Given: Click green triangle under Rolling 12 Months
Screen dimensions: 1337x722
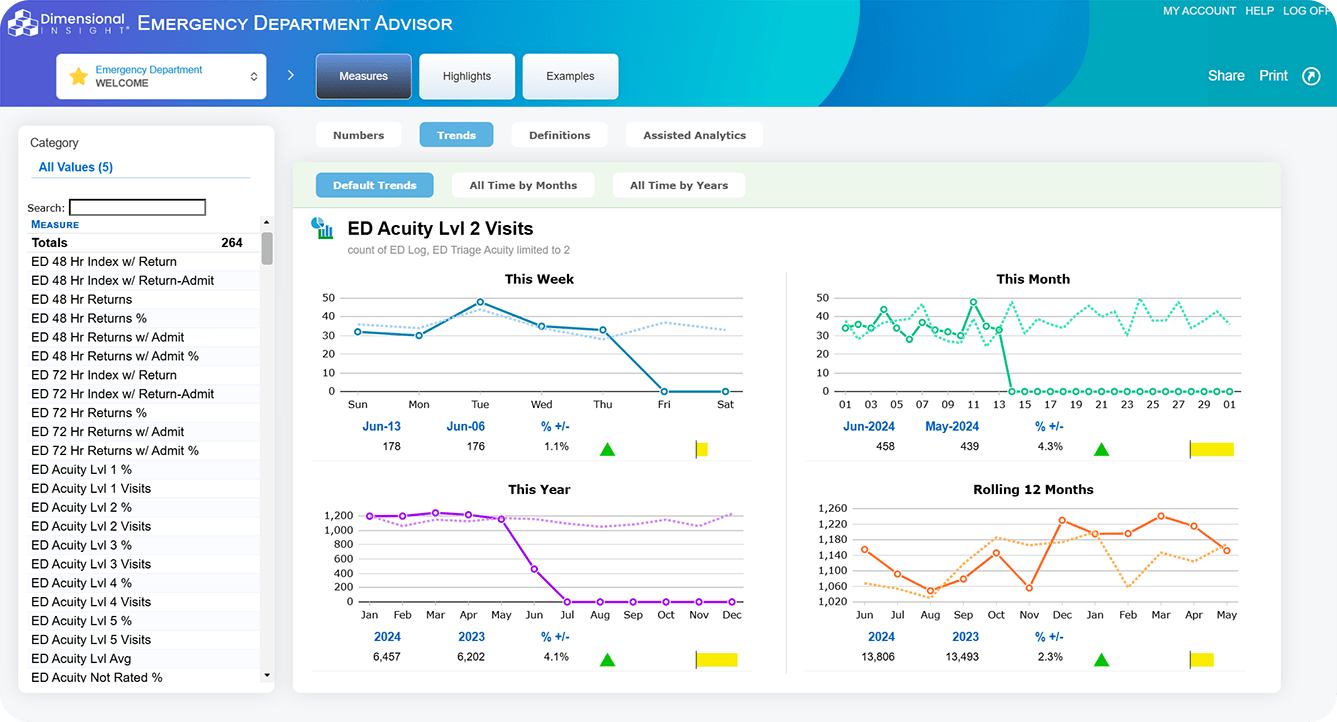Looking at the screenshot, I should 1101,659.
